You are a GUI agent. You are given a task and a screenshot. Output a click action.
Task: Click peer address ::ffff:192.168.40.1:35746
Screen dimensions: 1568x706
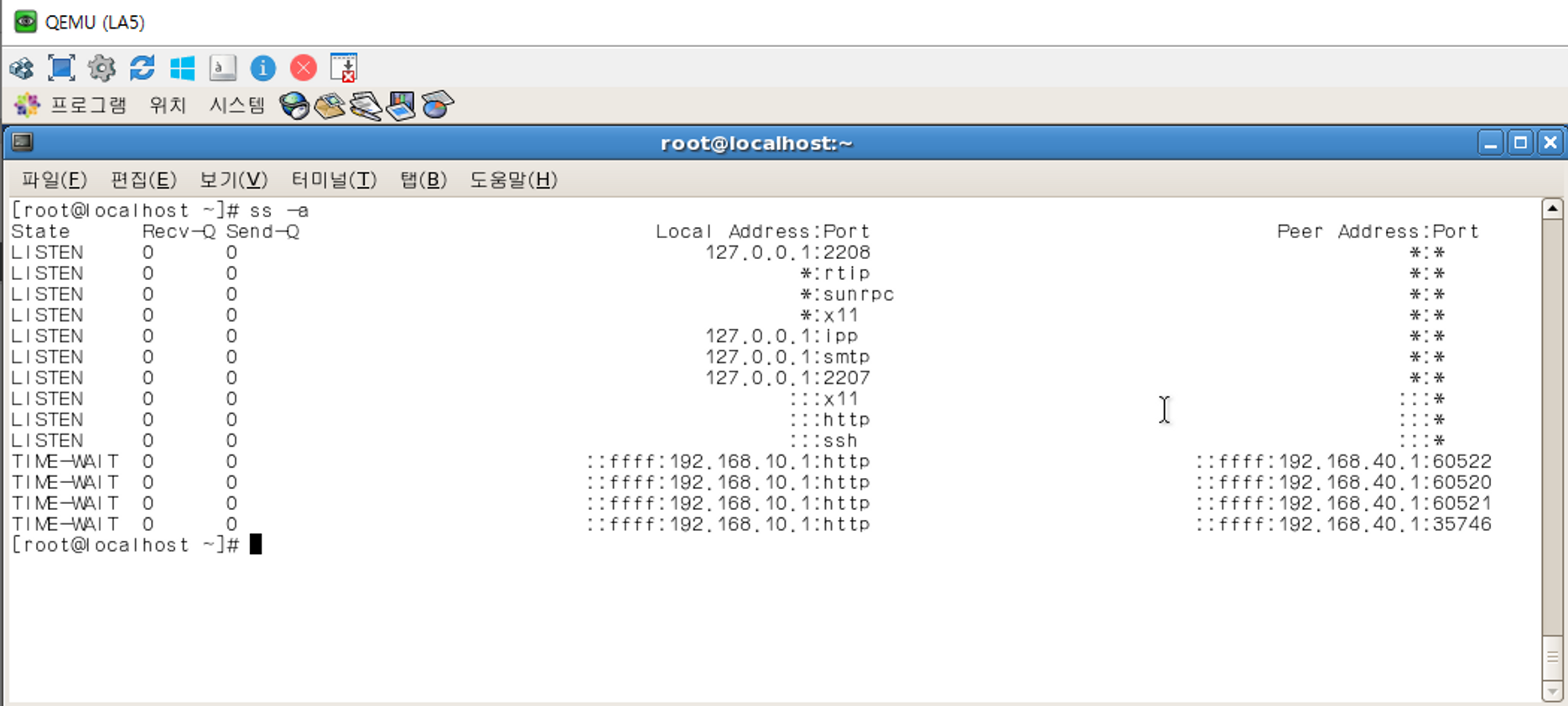point(1343,525)
